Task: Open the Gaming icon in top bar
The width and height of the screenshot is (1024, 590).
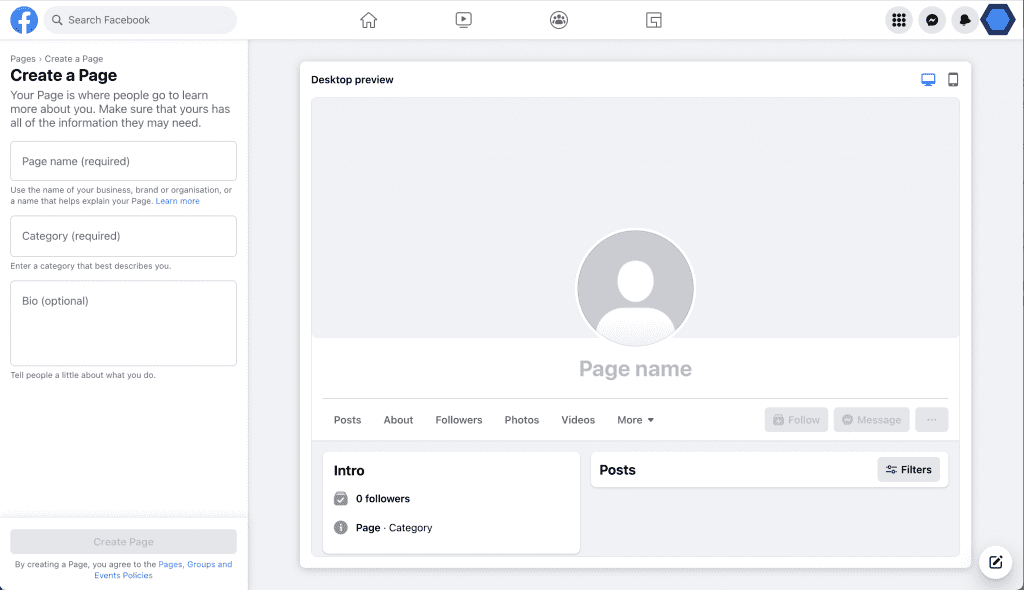Action: click(654, 20)
